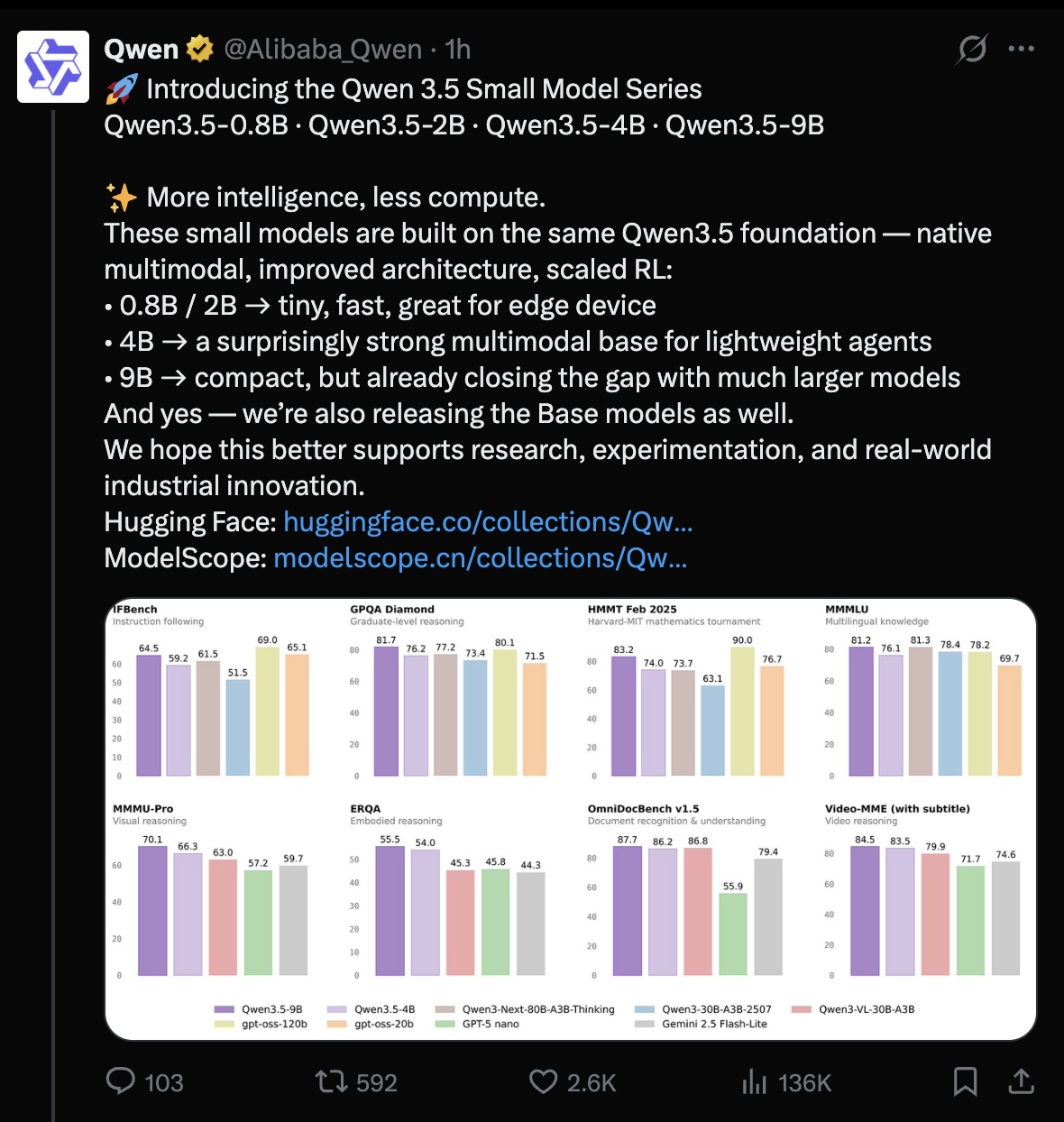Repost the tweet via repost arrows icon
This screenshot has height=1122, width=1064.
pyautogui.click(x=333, y=1081)
